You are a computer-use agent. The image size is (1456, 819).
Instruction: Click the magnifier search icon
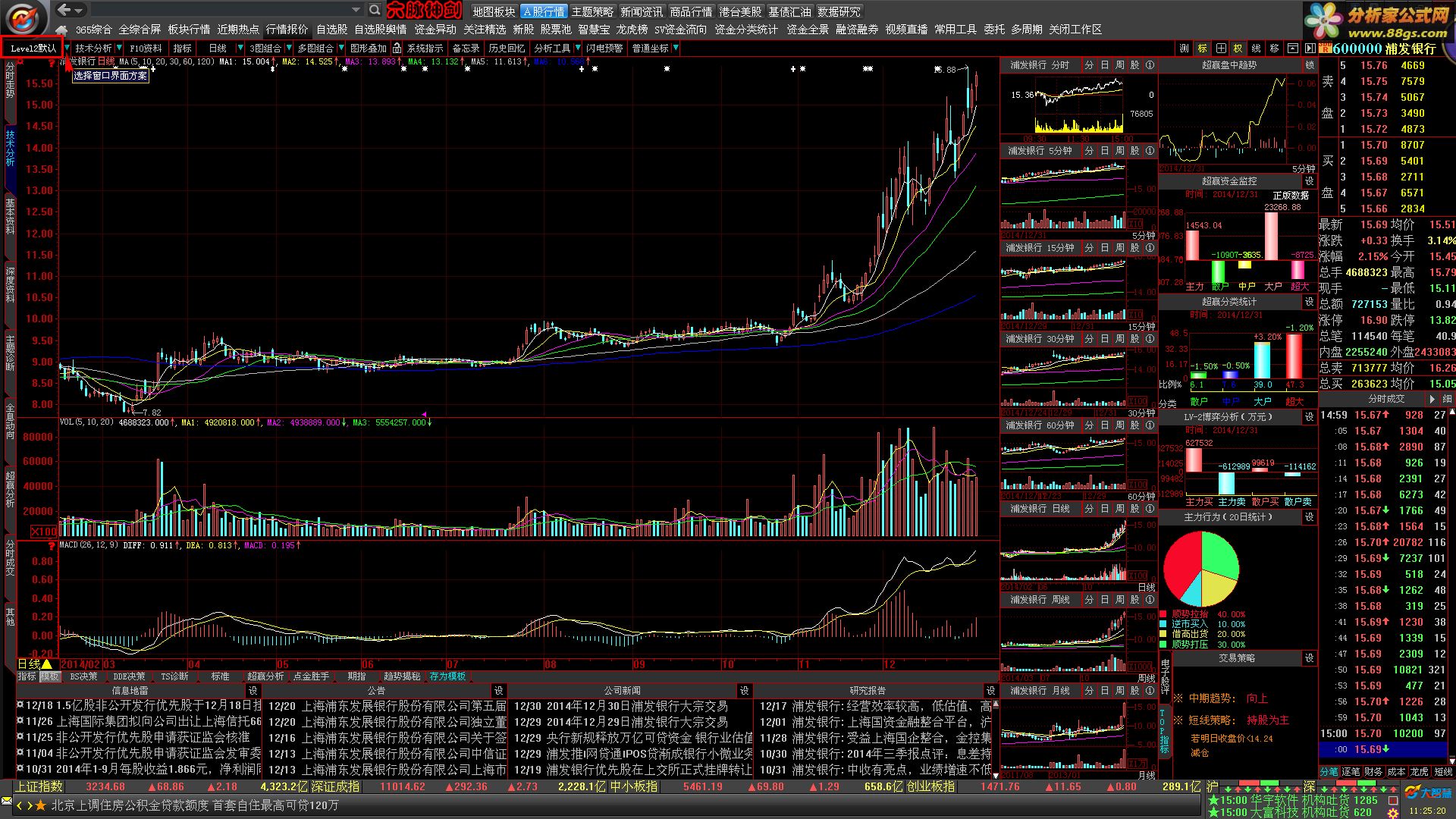pos(375,10)
